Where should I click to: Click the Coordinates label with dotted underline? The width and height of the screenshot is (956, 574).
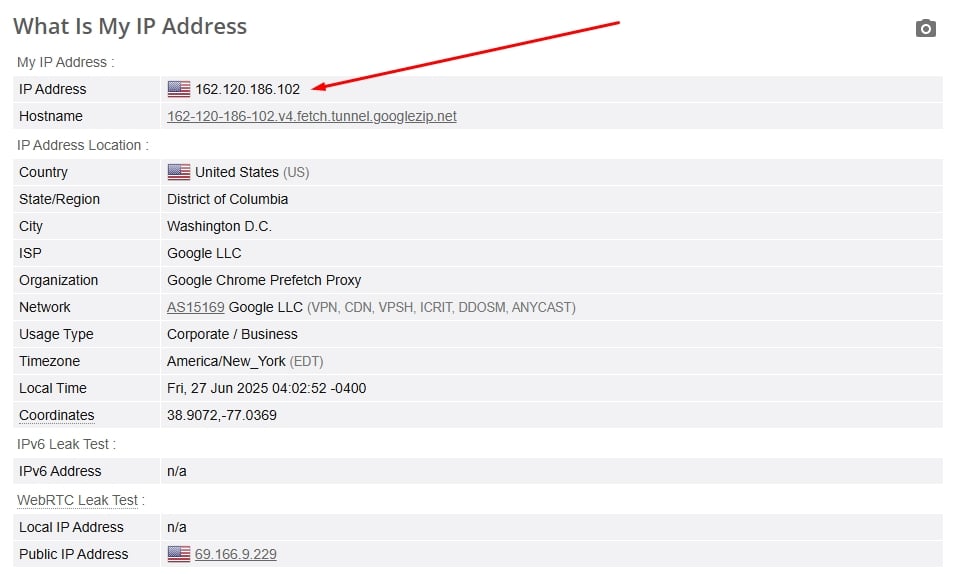pyautogui.click(x=57, y=415)
